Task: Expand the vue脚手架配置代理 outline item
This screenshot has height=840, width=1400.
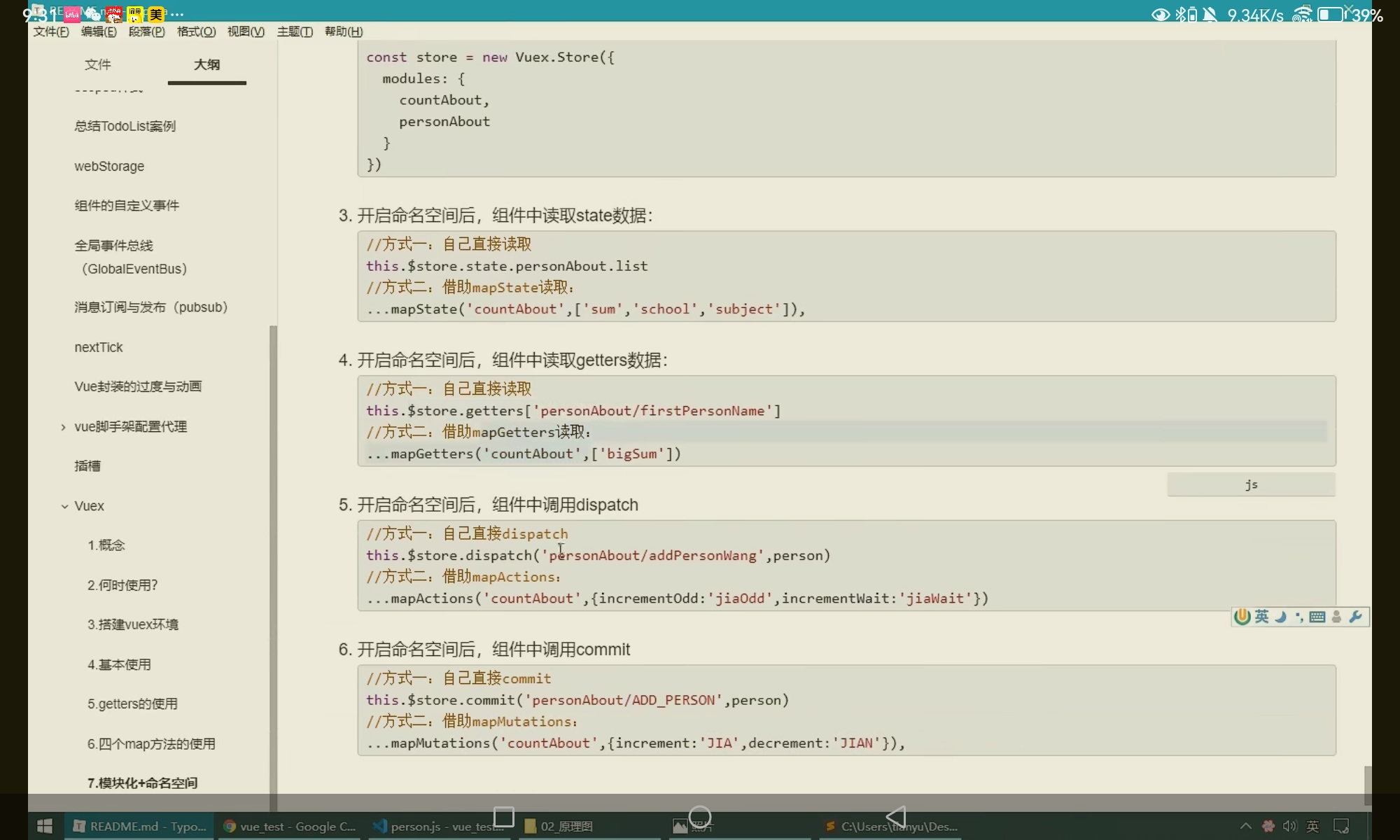Action: (63, 427)
